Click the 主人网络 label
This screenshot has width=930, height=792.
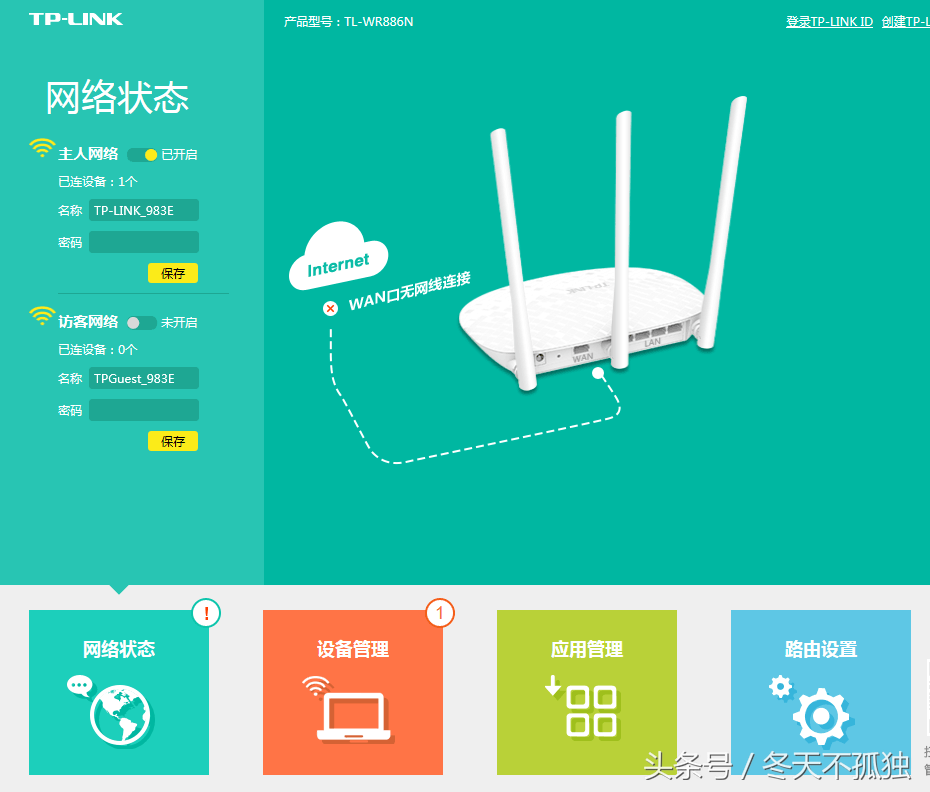tap(88, 154)
